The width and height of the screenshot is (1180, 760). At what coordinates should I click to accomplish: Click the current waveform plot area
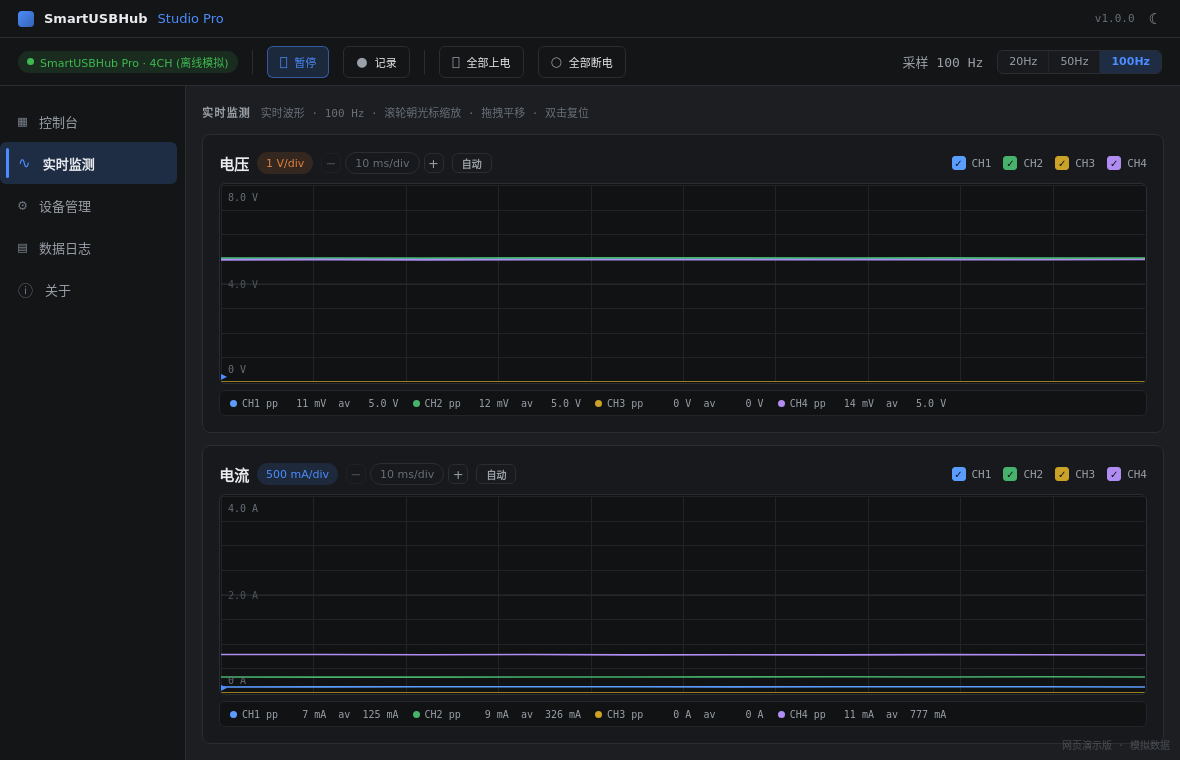683,594
